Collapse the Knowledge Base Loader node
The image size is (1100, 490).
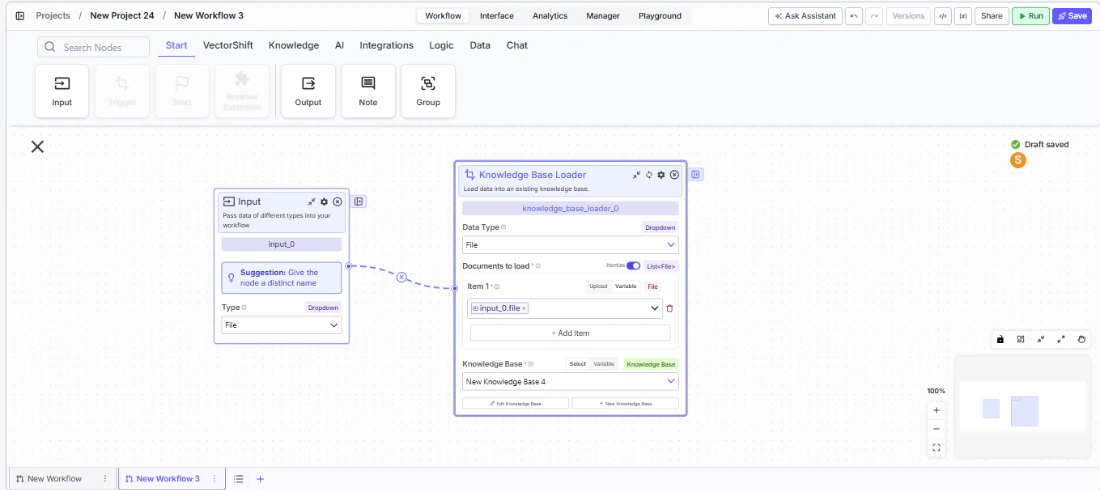tap(636, 175)
